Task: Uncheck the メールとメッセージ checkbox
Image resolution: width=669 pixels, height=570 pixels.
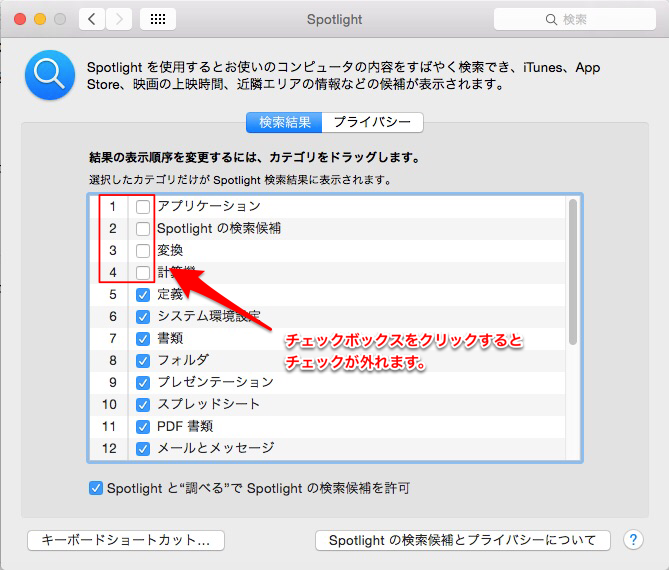Action: 143,449
